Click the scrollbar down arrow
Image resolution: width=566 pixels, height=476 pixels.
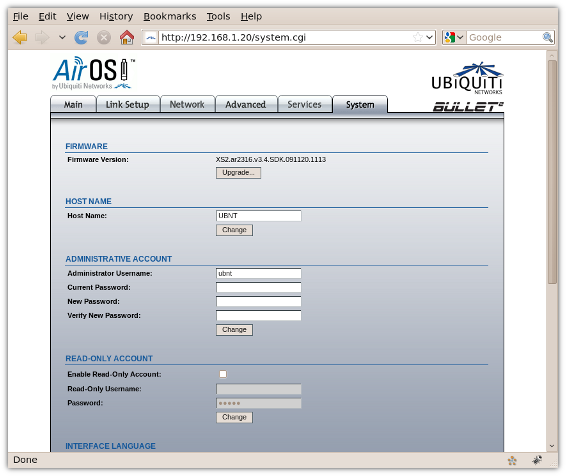tap(552, 446)
